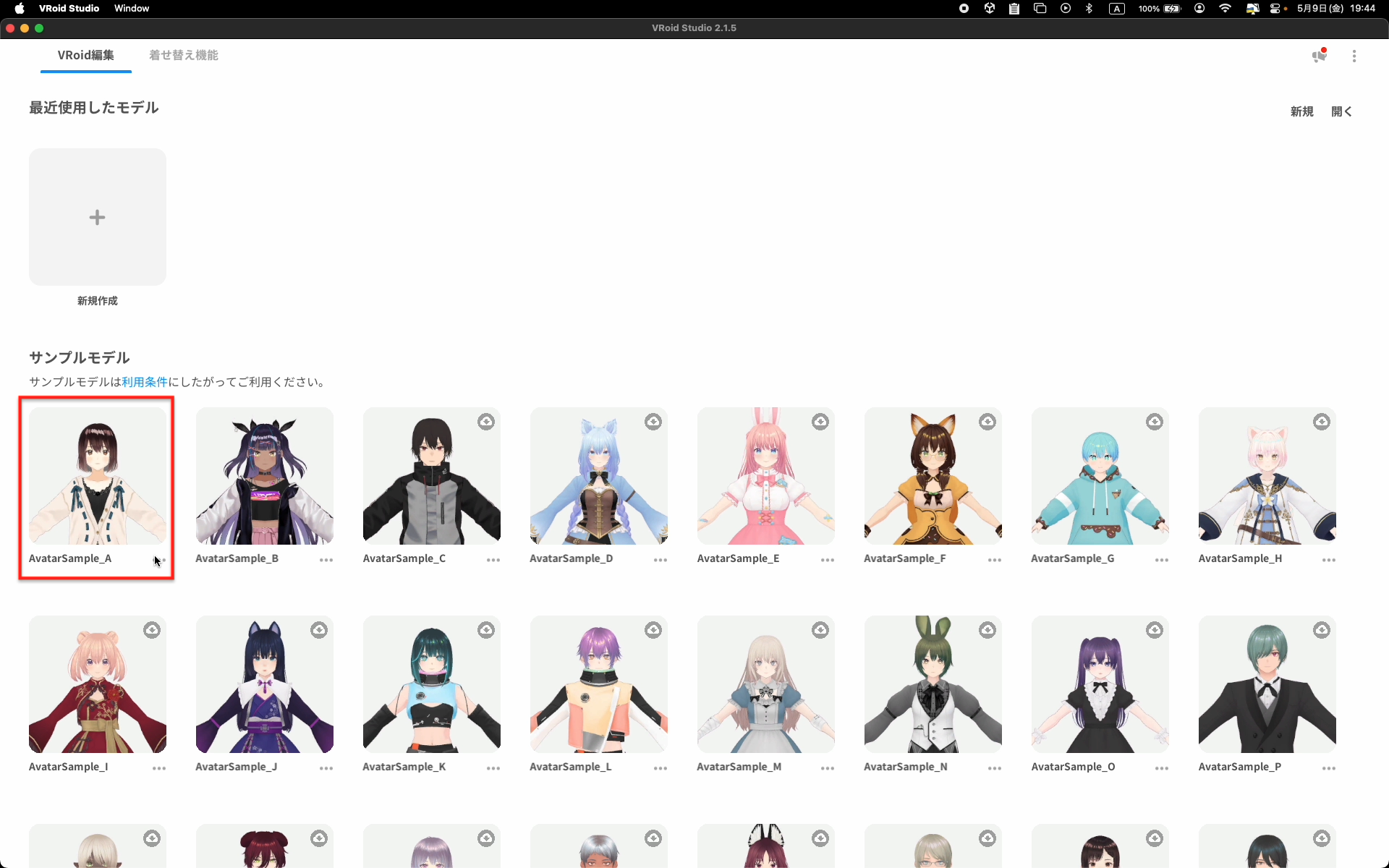
Task: Switch to the VRoid編集 tab
Action: [x=86, y=55]
